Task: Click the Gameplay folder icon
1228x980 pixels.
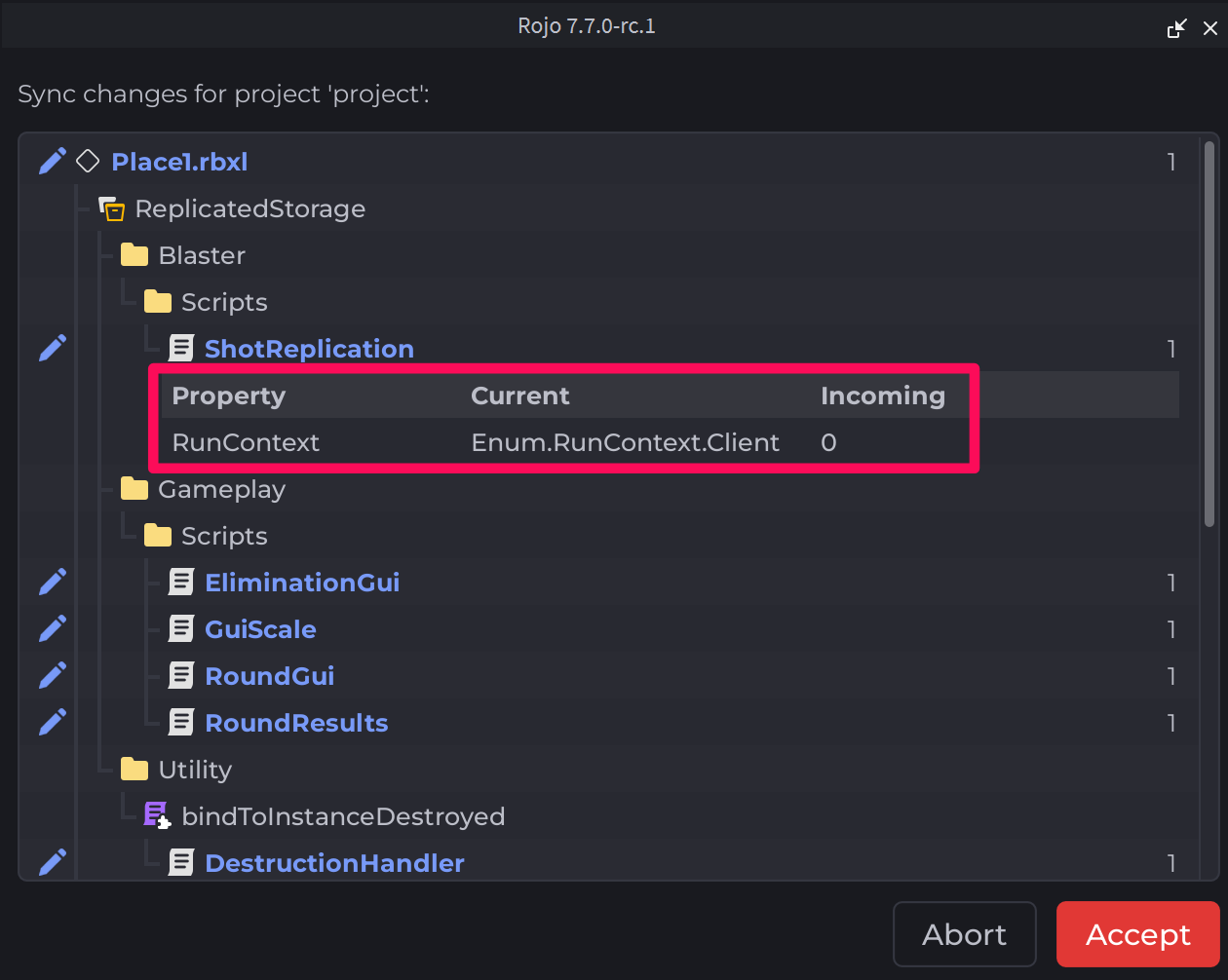Action: click(134, 489)
